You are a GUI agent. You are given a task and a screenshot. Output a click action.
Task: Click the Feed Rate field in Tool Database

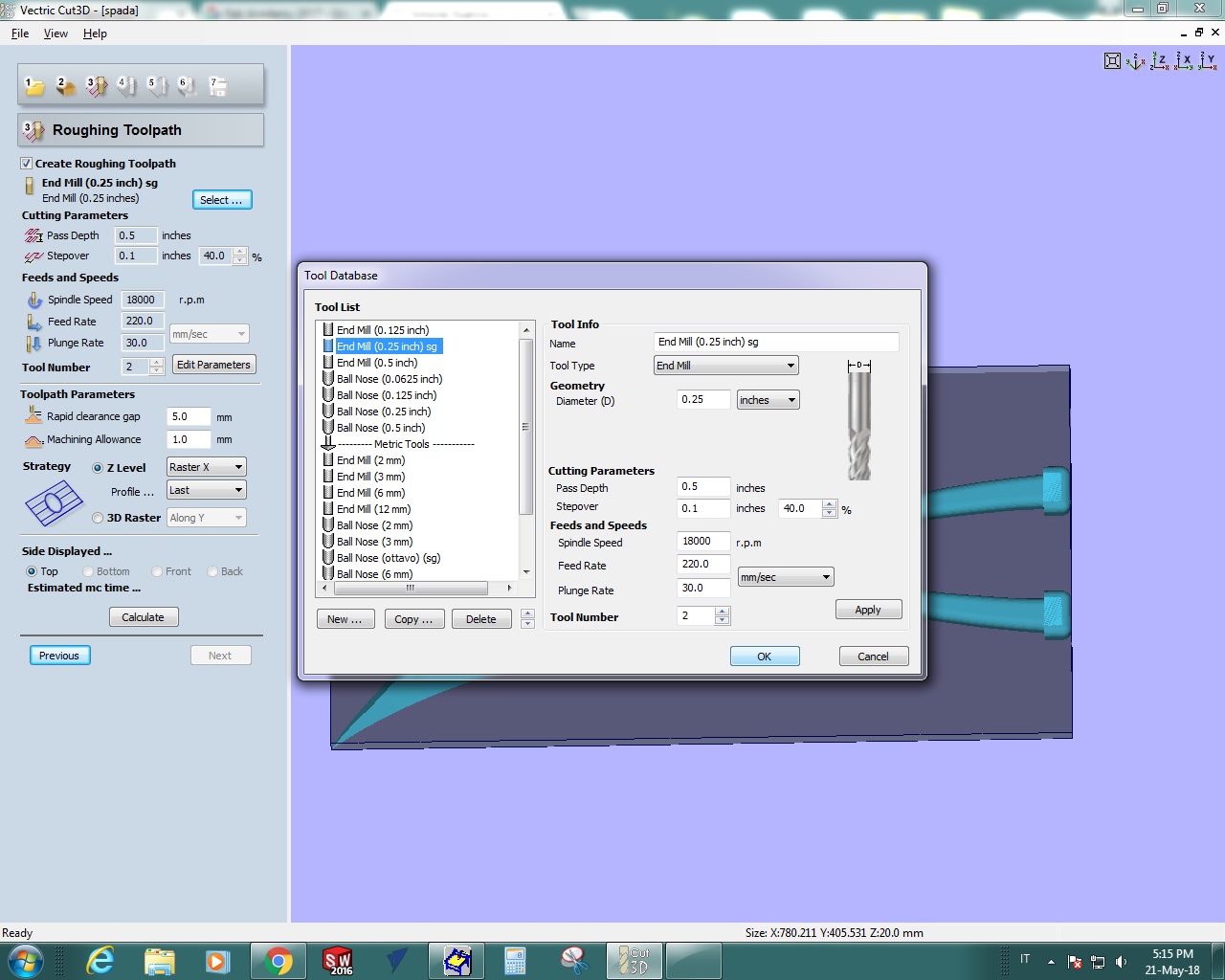(703, 565)
